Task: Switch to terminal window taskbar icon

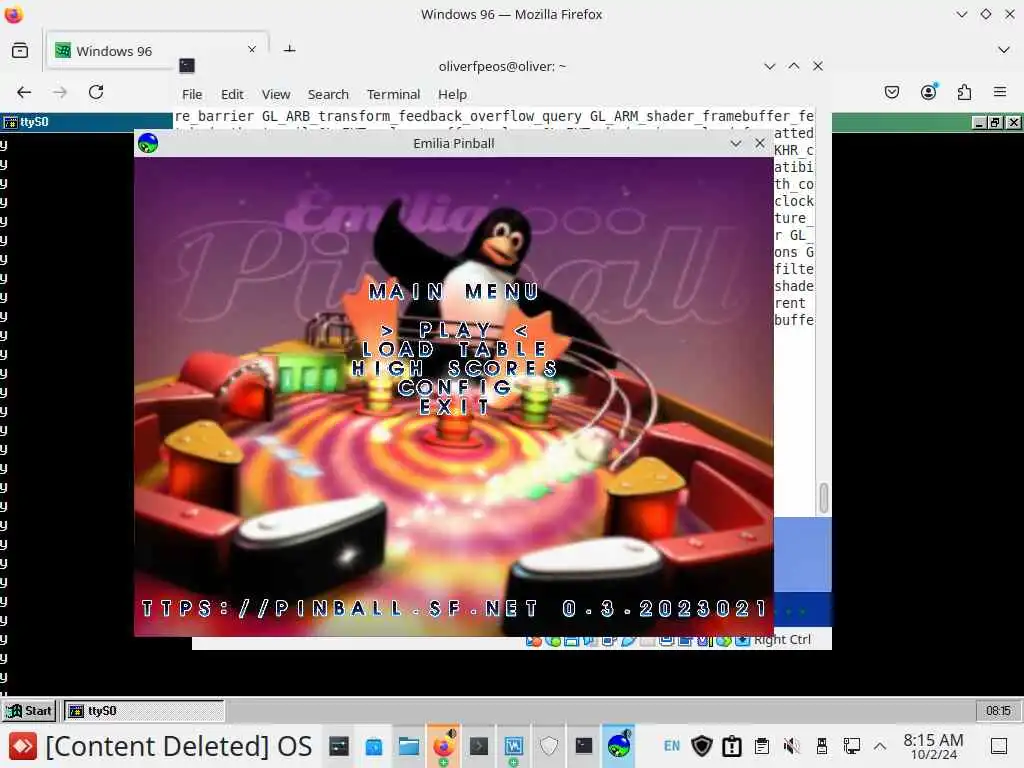Action: (584, 746)
